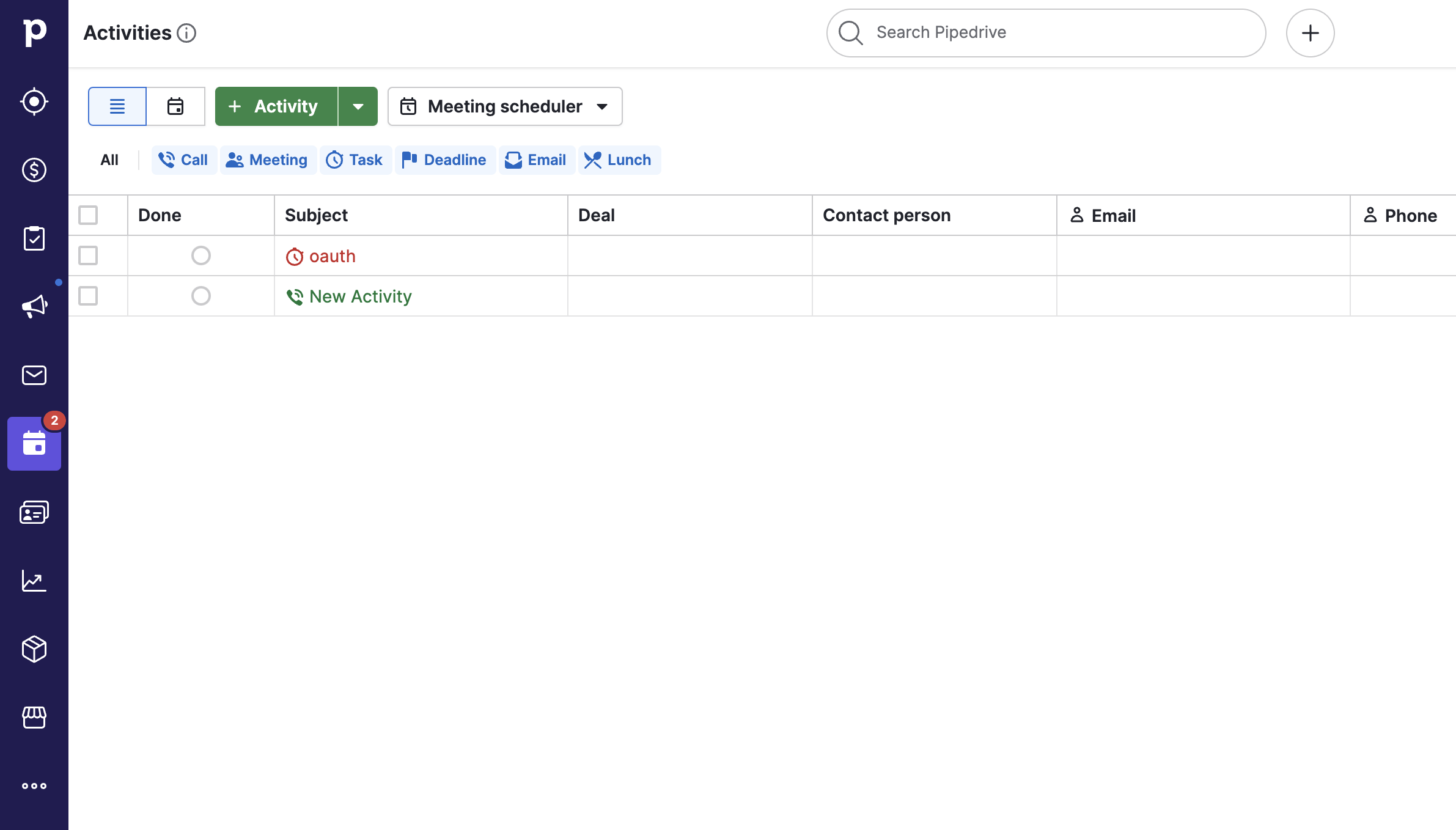
Task: Open Contacts using the card icon
Action: point(34,512)
